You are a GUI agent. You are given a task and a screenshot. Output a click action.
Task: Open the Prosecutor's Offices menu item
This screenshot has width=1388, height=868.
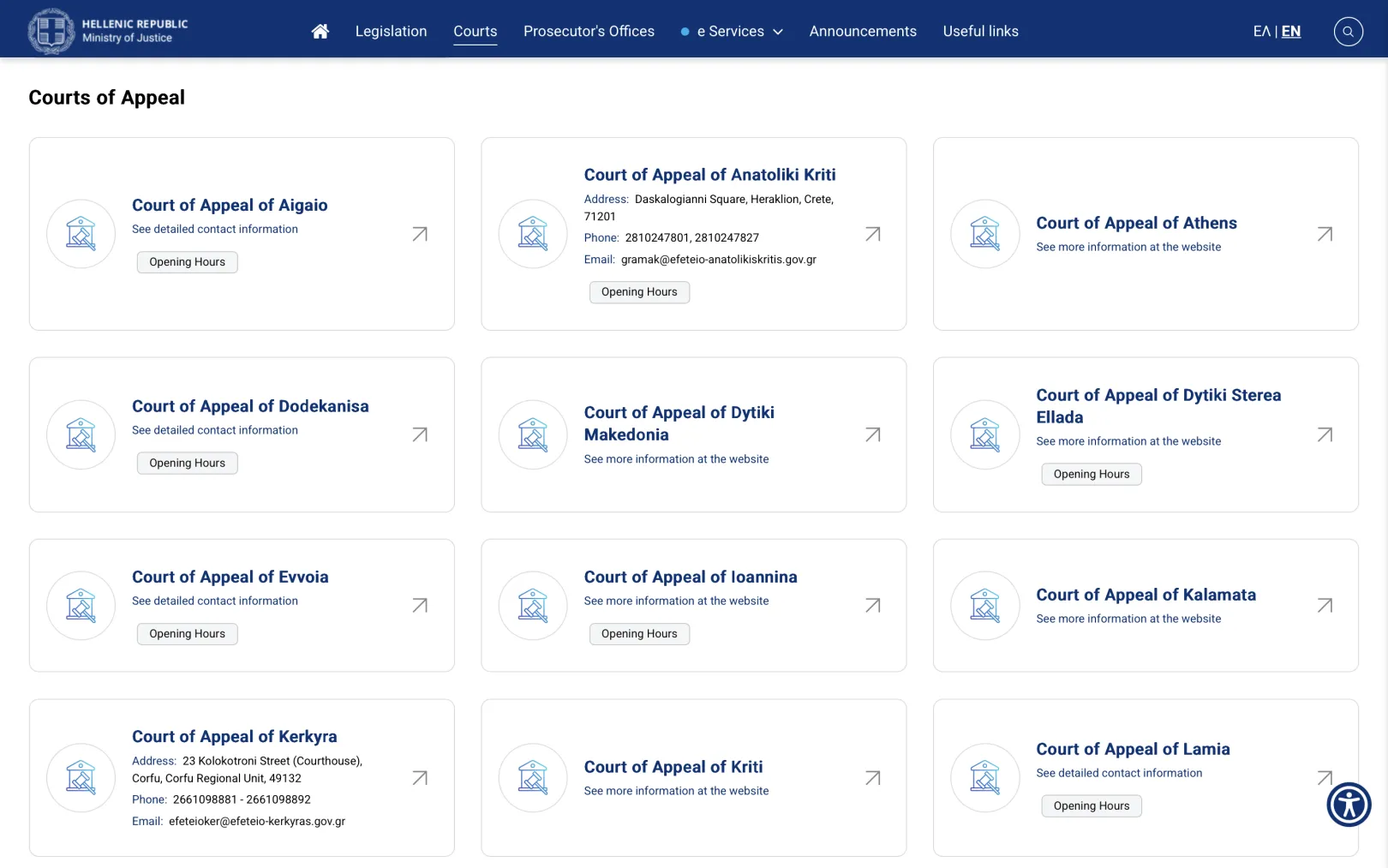coord(589,32)
